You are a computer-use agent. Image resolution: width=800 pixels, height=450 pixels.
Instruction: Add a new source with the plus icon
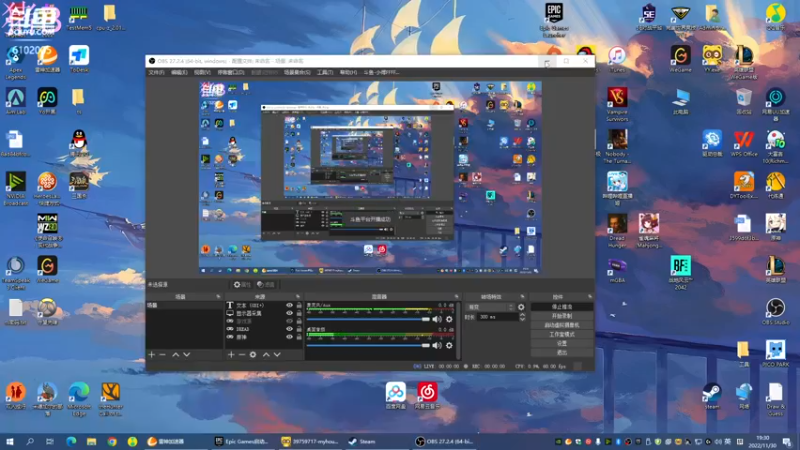[231, 355]
